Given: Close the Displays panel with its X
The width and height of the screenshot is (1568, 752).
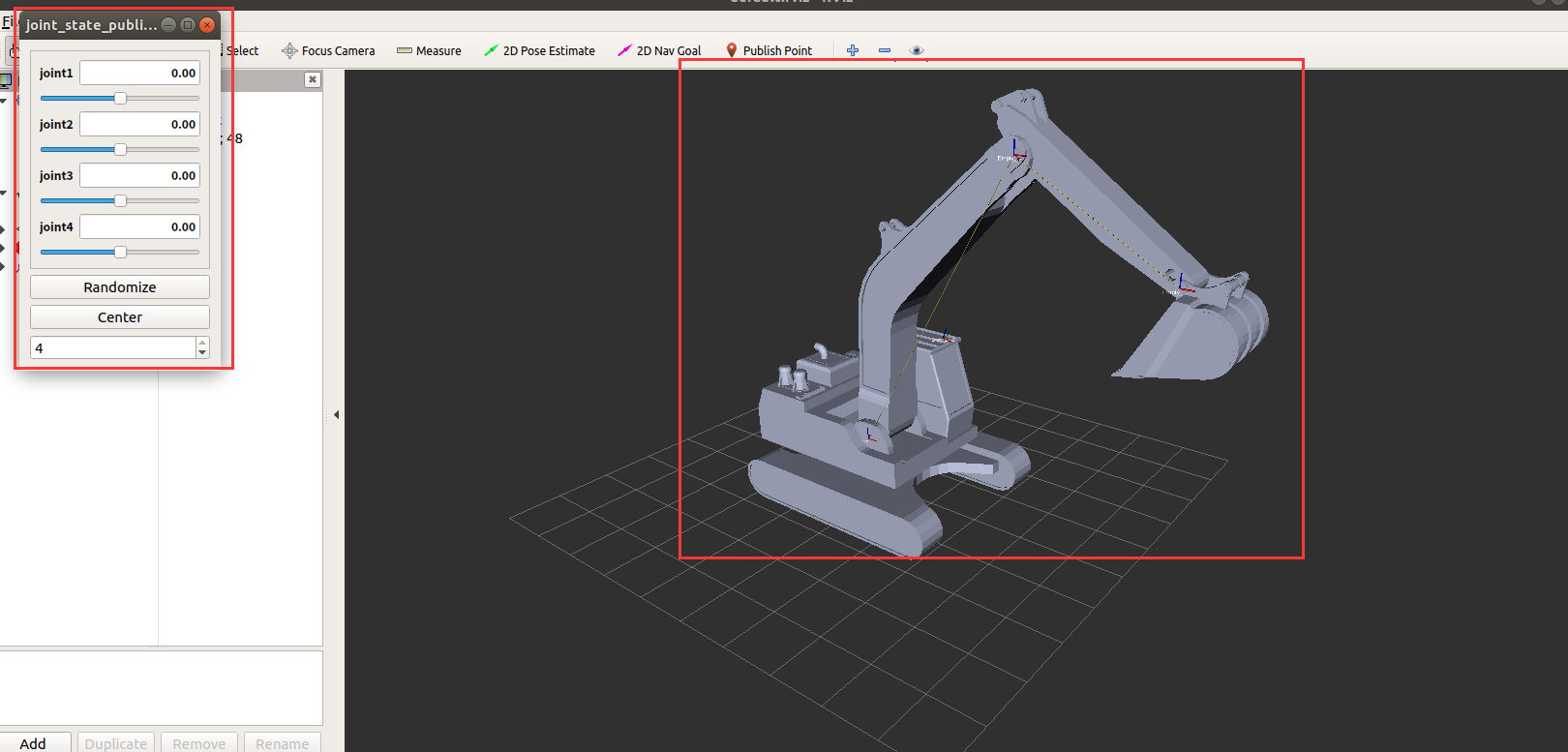Looking at the screenshot, I should [312, 79].
